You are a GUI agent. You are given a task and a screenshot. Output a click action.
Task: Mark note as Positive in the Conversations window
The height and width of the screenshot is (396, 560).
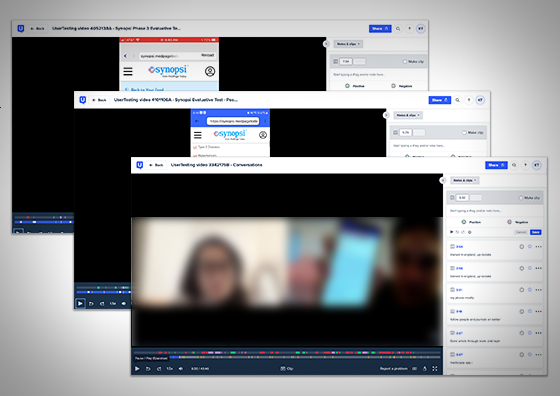coord(471,222)
